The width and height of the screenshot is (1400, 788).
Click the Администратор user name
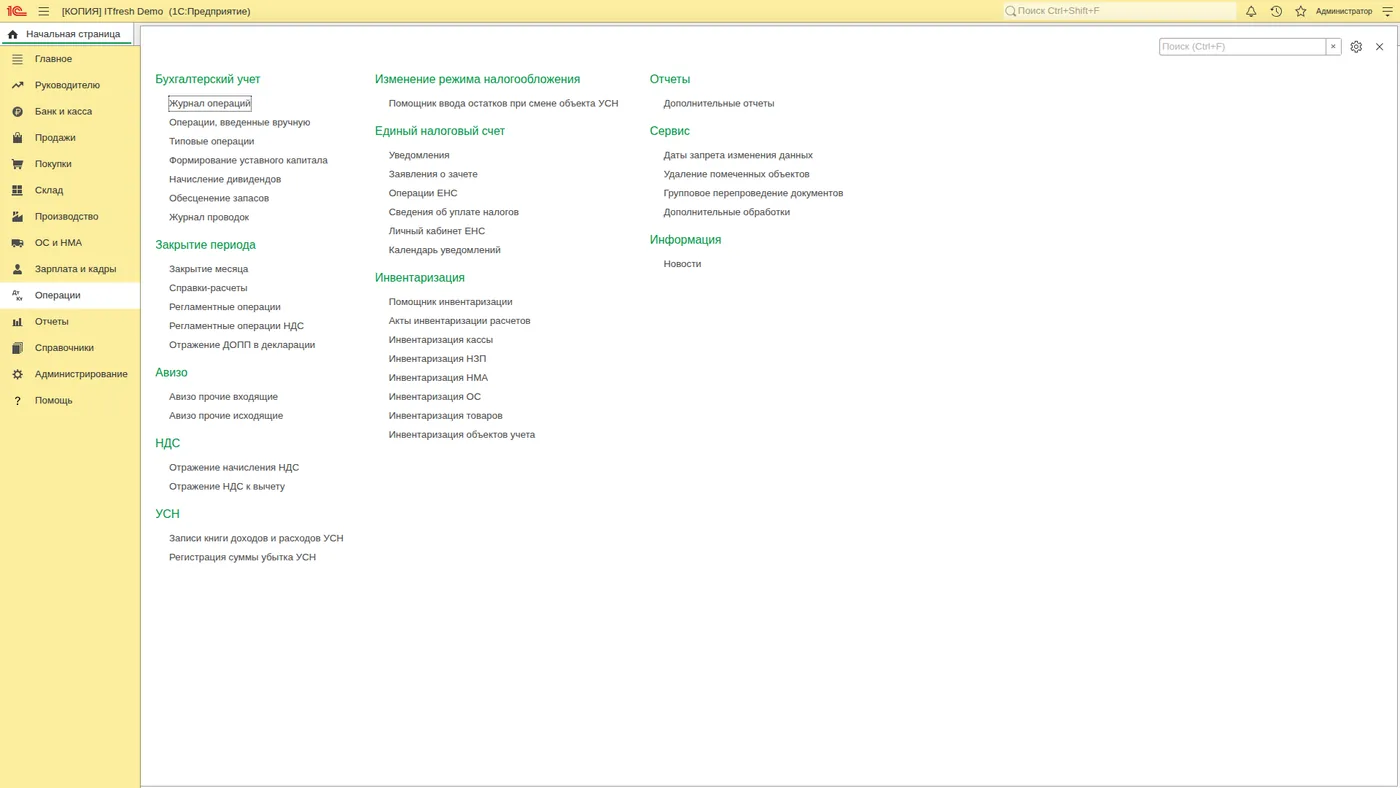[1344, 11]
